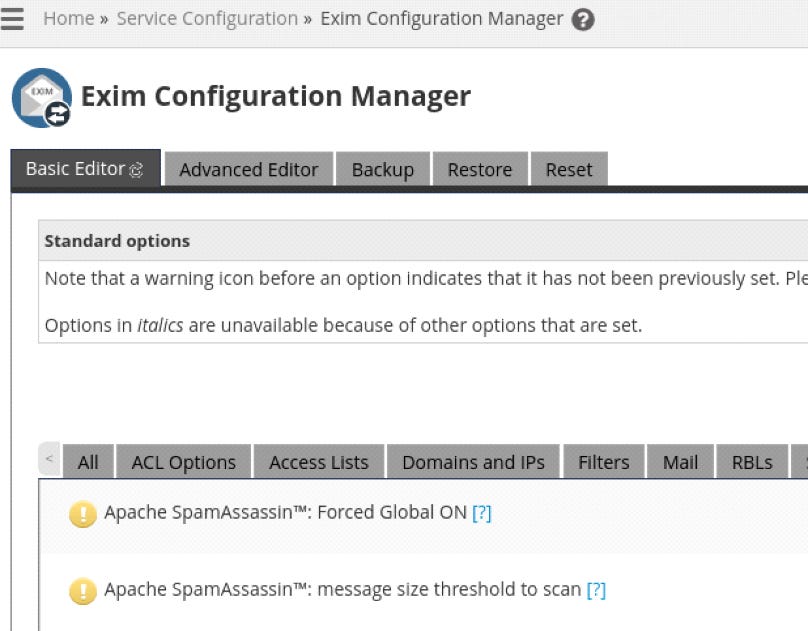Click the Exim Configuration Manager logo
This screenshot has width=808, height=631.
click(41, 97)
